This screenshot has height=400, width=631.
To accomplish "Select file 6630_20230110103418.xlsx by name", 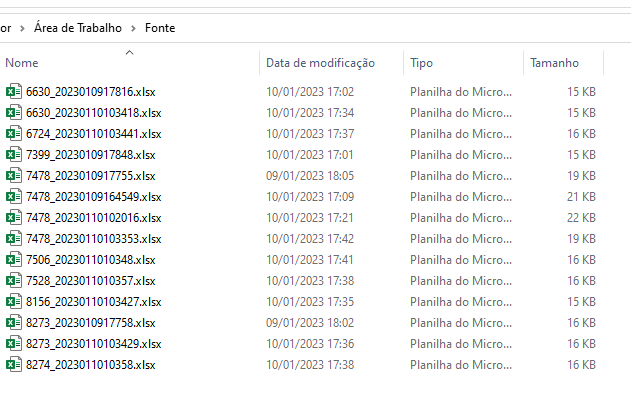I will (94, 113).
